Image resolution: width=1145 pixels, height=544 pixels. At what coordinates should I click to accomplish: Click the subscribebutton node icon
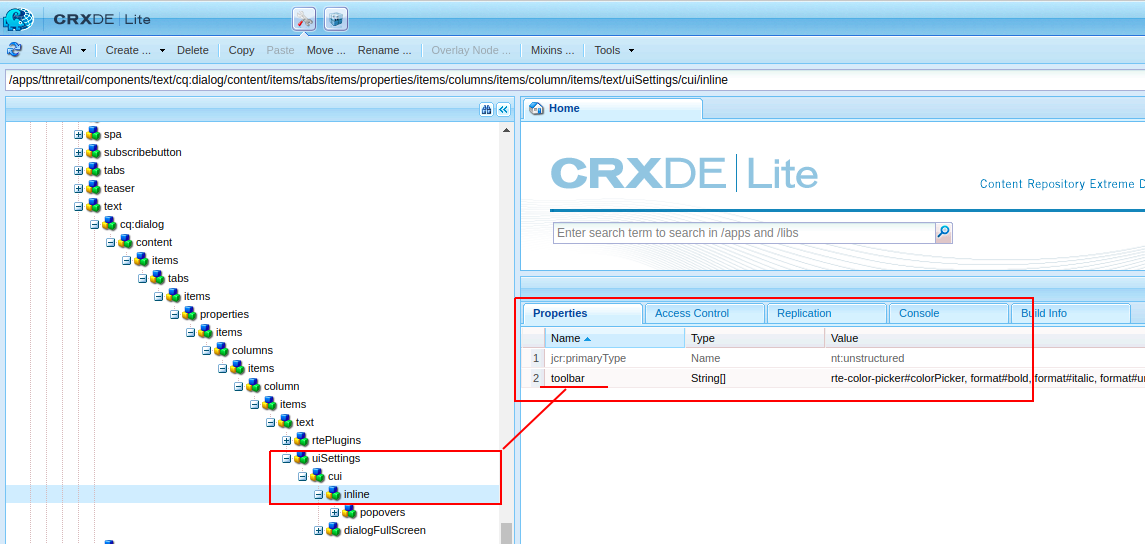pyautogui.click(x=93, y=152)
